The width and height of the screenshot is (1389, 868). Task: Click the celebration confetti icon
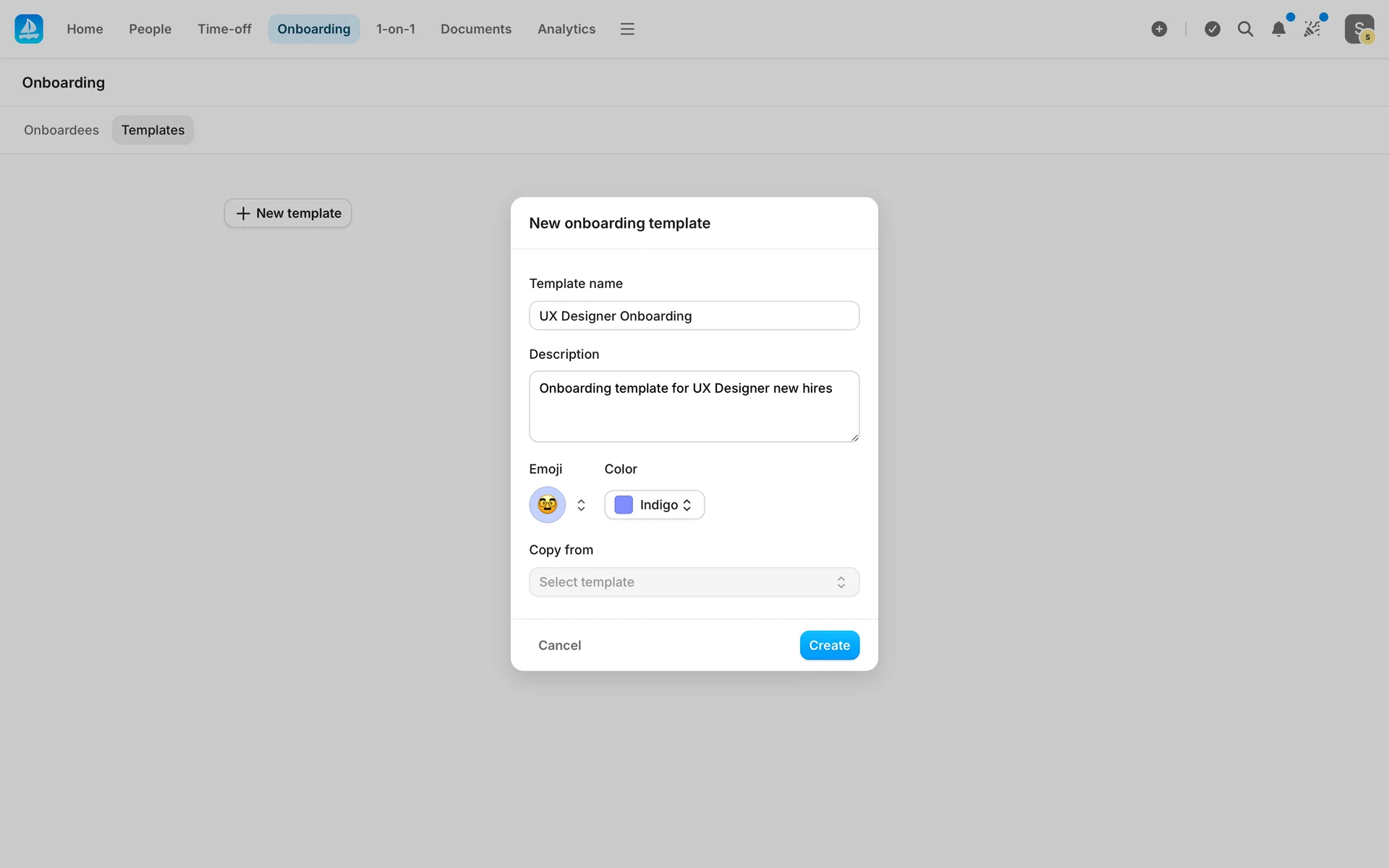click(1312, 29)
